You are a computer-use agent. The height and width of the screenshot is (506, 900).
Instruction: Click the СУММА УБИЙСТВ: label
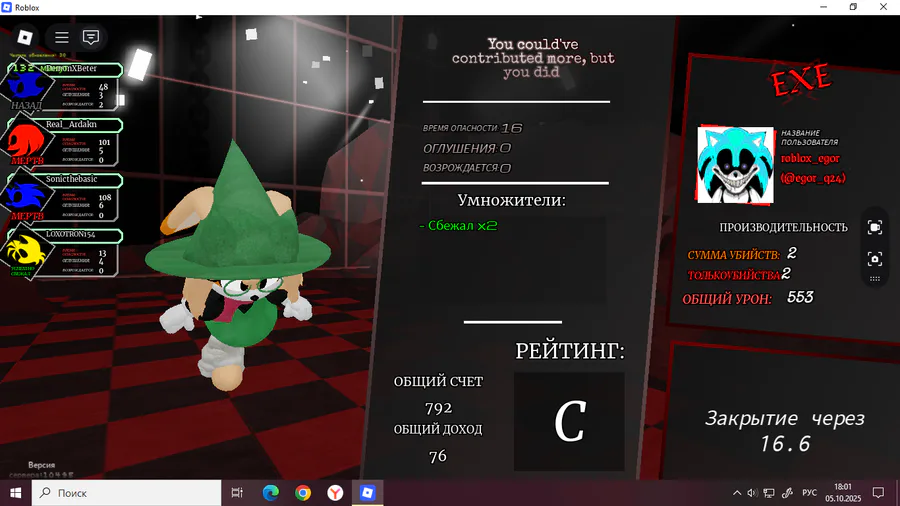[734, 255]
